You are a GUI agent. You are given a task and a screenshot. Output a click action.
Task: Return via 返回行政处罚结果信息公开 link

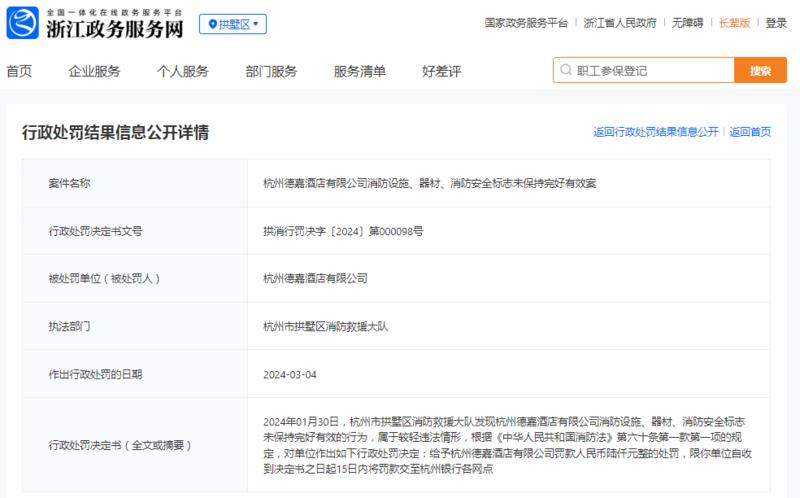point(656,132)
